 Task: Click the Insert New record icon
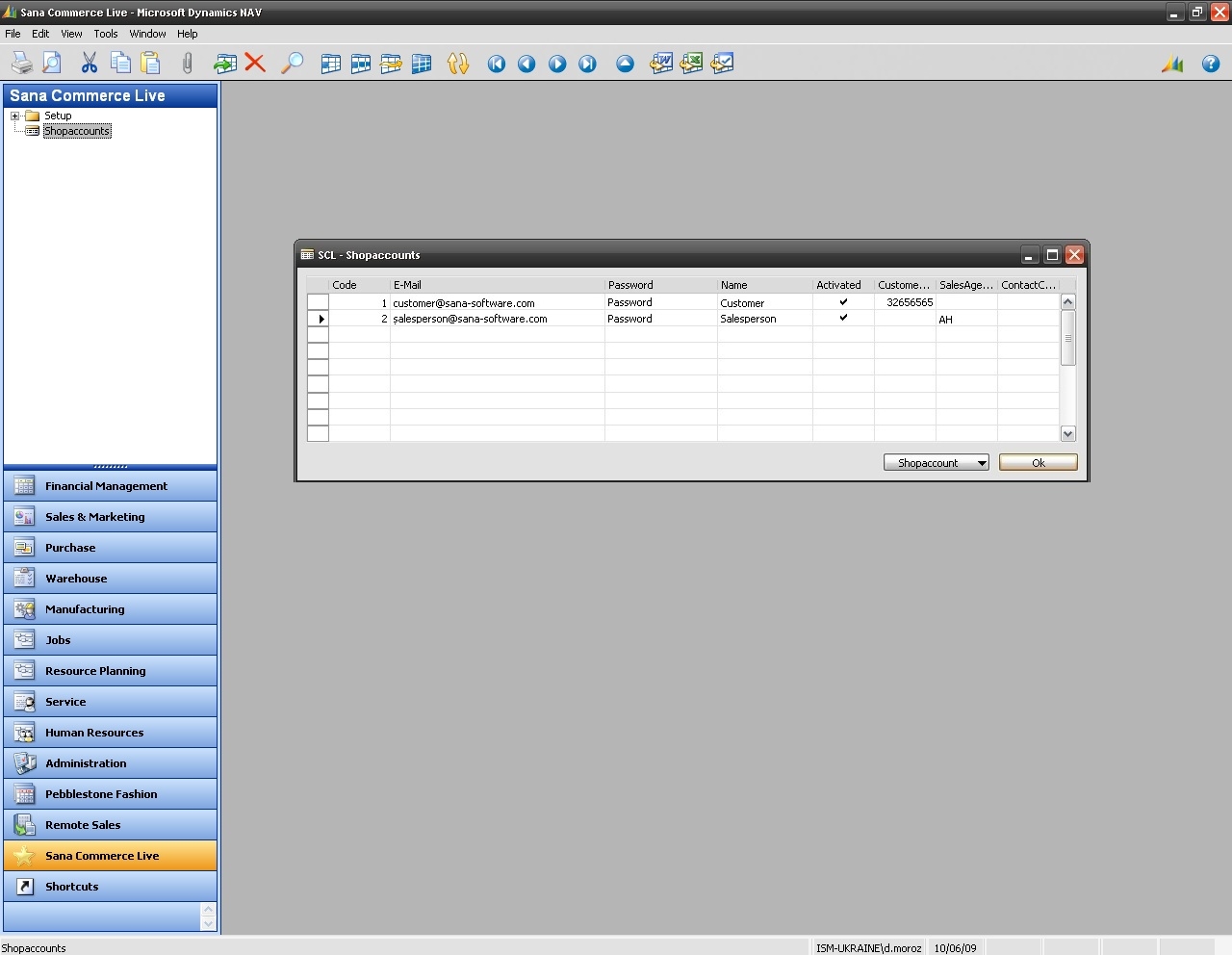click(x=225, y=64)
